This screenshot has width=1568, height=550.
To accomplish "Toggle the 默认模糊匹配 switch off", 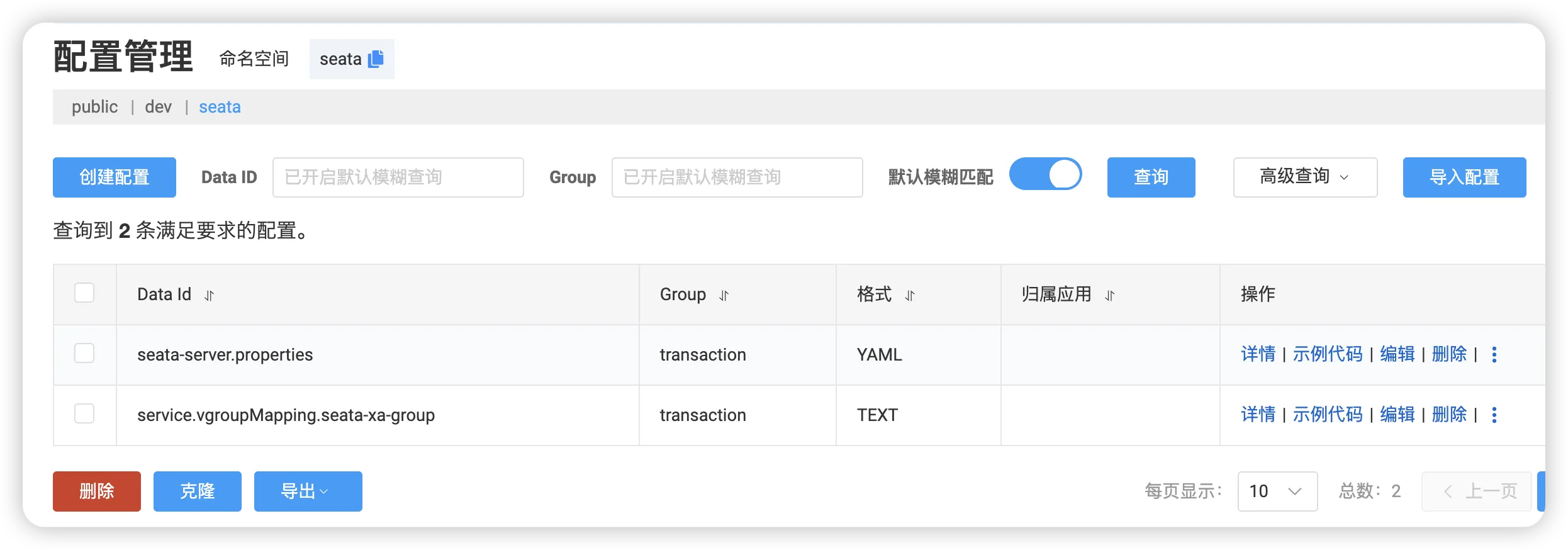I will [1045, 175].
